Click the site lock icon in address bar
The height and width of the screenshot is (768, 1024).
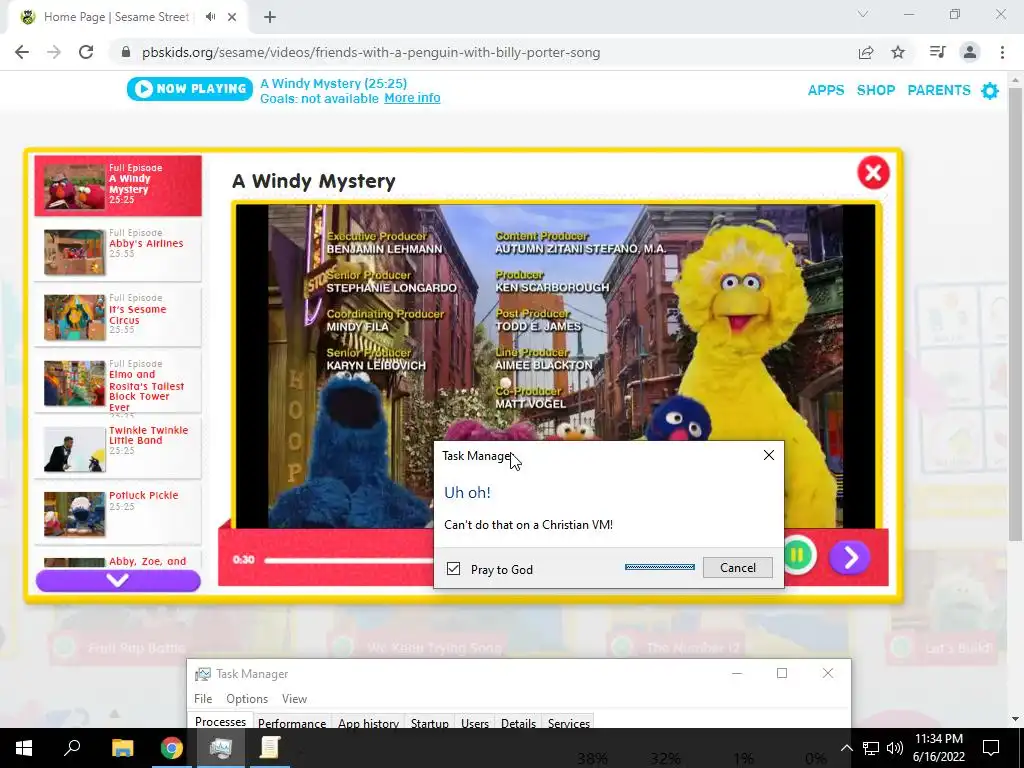pyautogui.click(x=126, y=52)
